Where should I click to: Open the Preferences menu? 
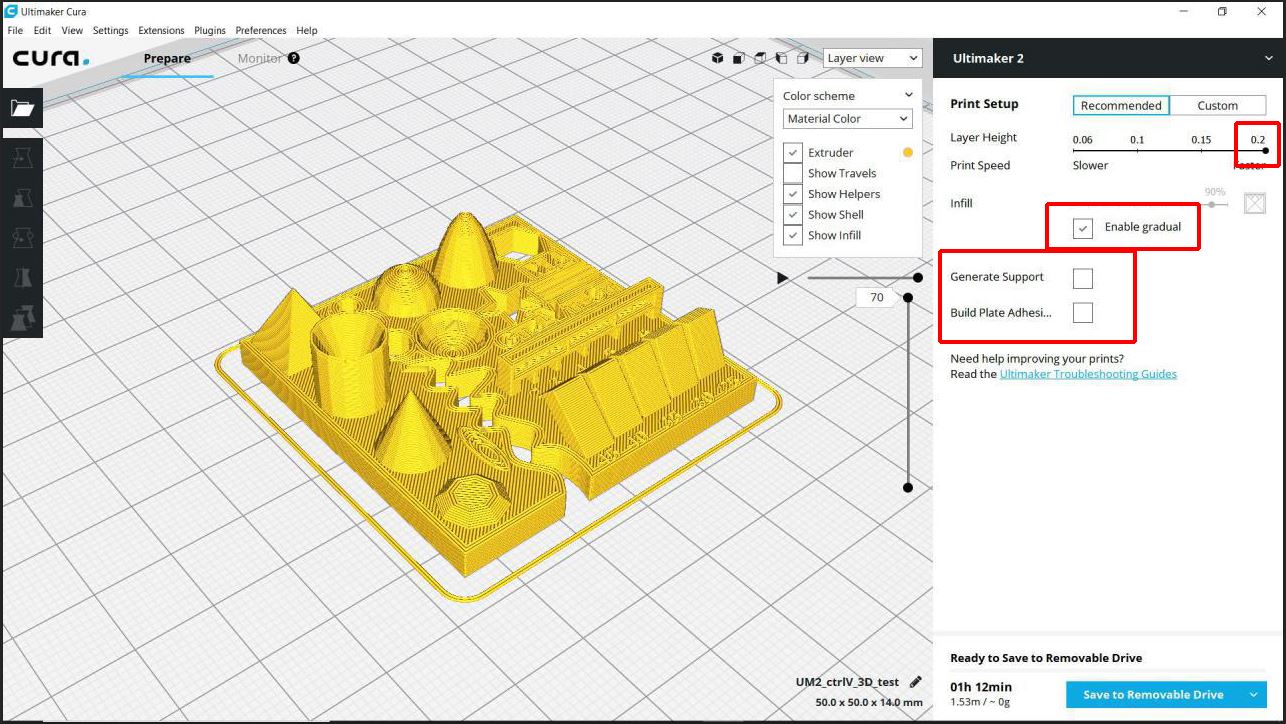(x=261, y=30)
